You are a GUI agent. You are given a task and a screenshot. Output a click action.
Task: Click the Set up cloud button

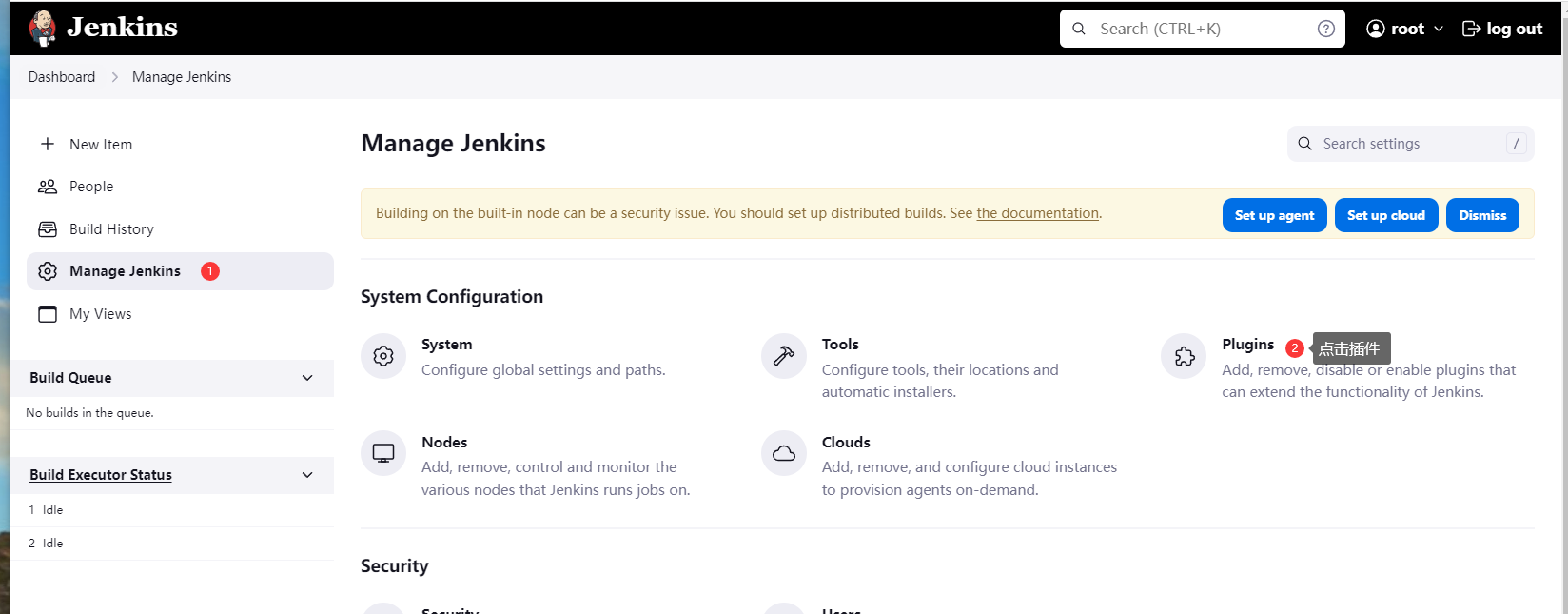1386,215
